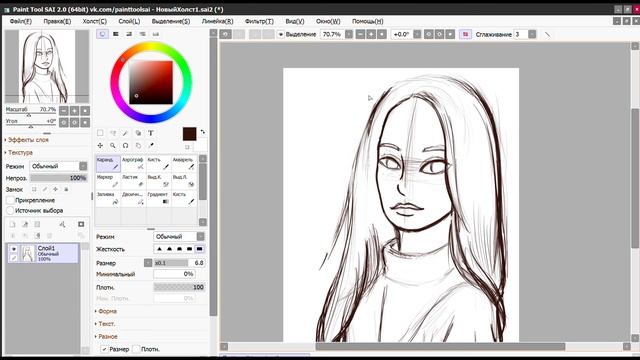
Task: Select the Hand pan tool
Action: pos(138,145)
